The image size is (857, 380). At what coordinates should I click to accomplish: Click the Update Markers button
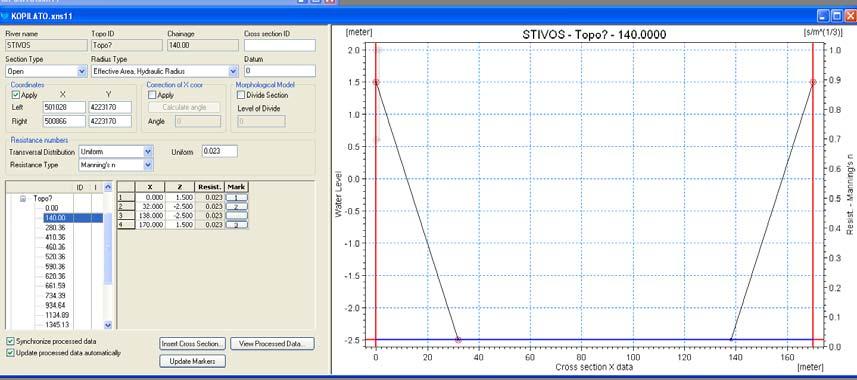coord(192,361)
